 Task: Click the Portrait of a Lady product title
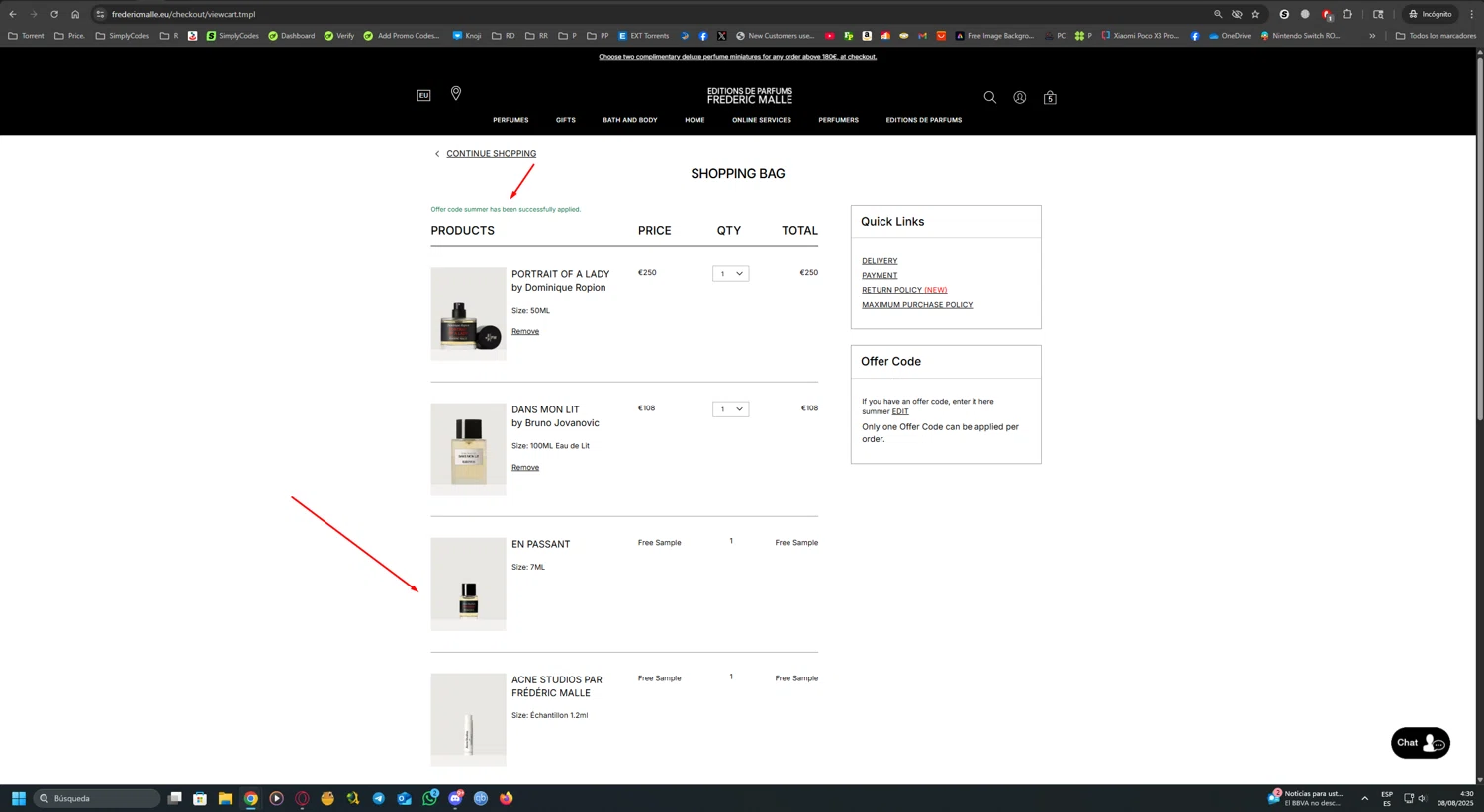pos(560,274)
